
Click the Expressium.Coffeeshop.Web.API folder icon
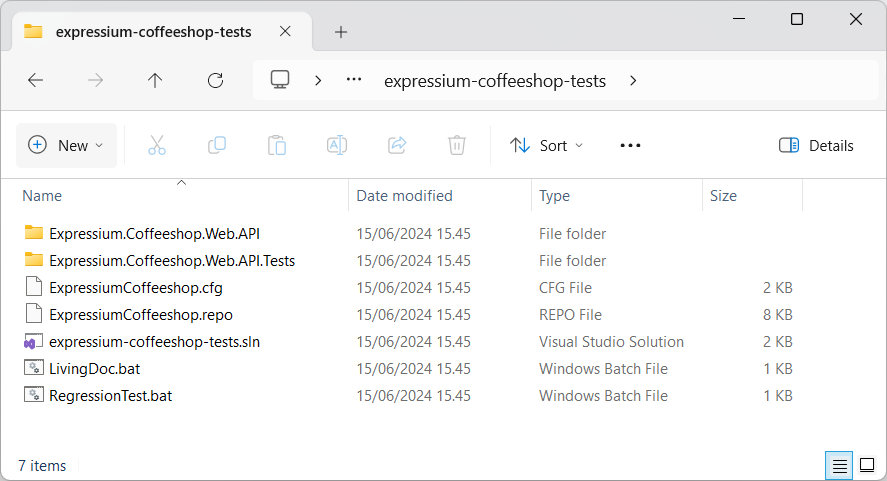point(34,232)
